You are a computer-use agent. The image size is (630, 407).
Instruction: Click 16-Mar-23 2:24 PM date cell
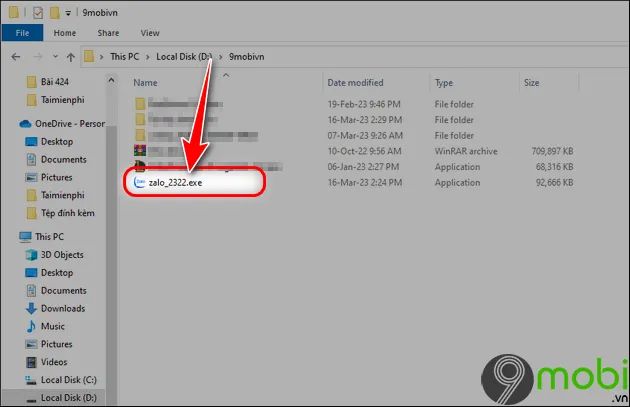tap(364, 182)
